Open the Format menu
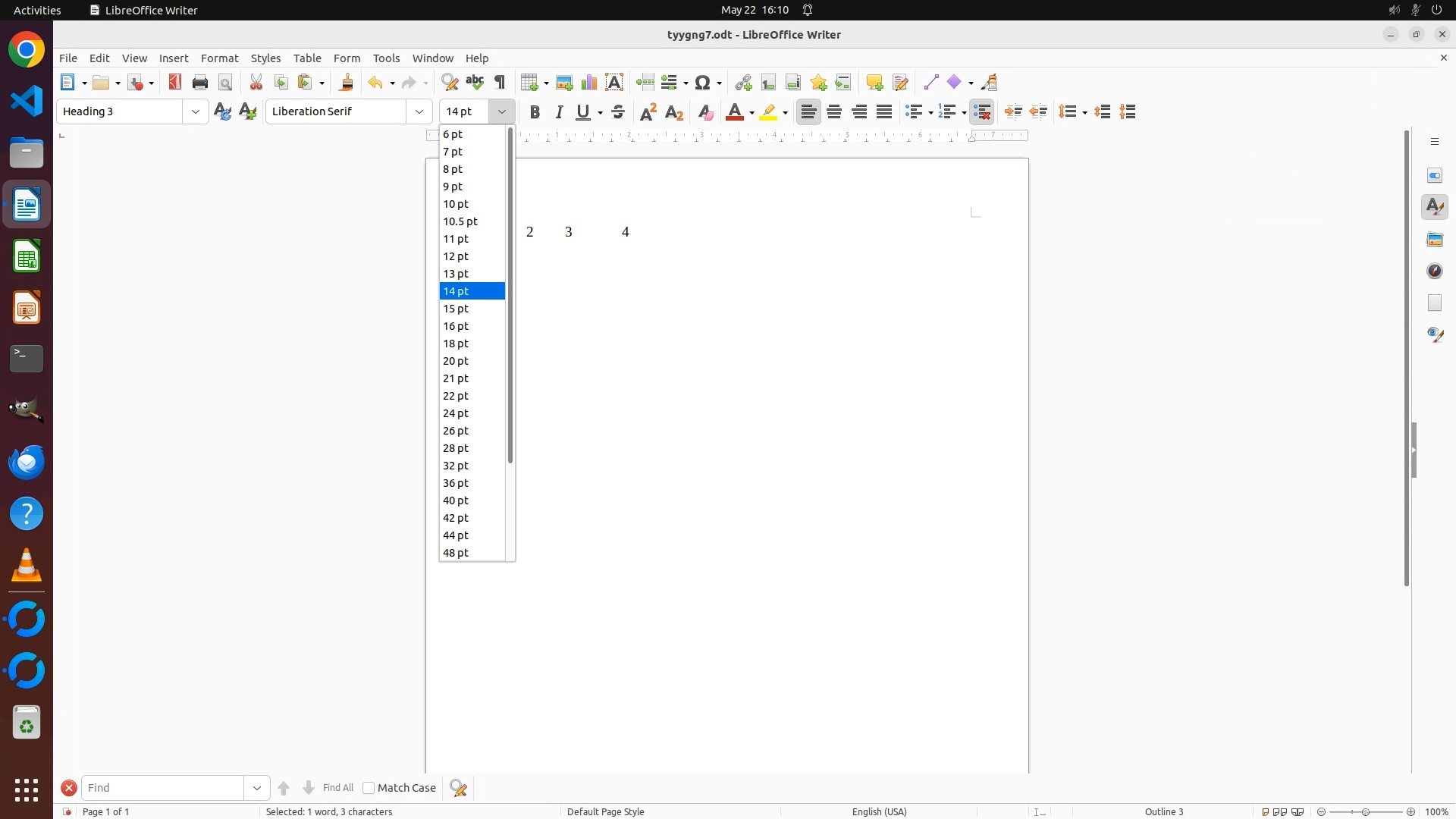Viewport: 1456px width, 819px height. 219,58
